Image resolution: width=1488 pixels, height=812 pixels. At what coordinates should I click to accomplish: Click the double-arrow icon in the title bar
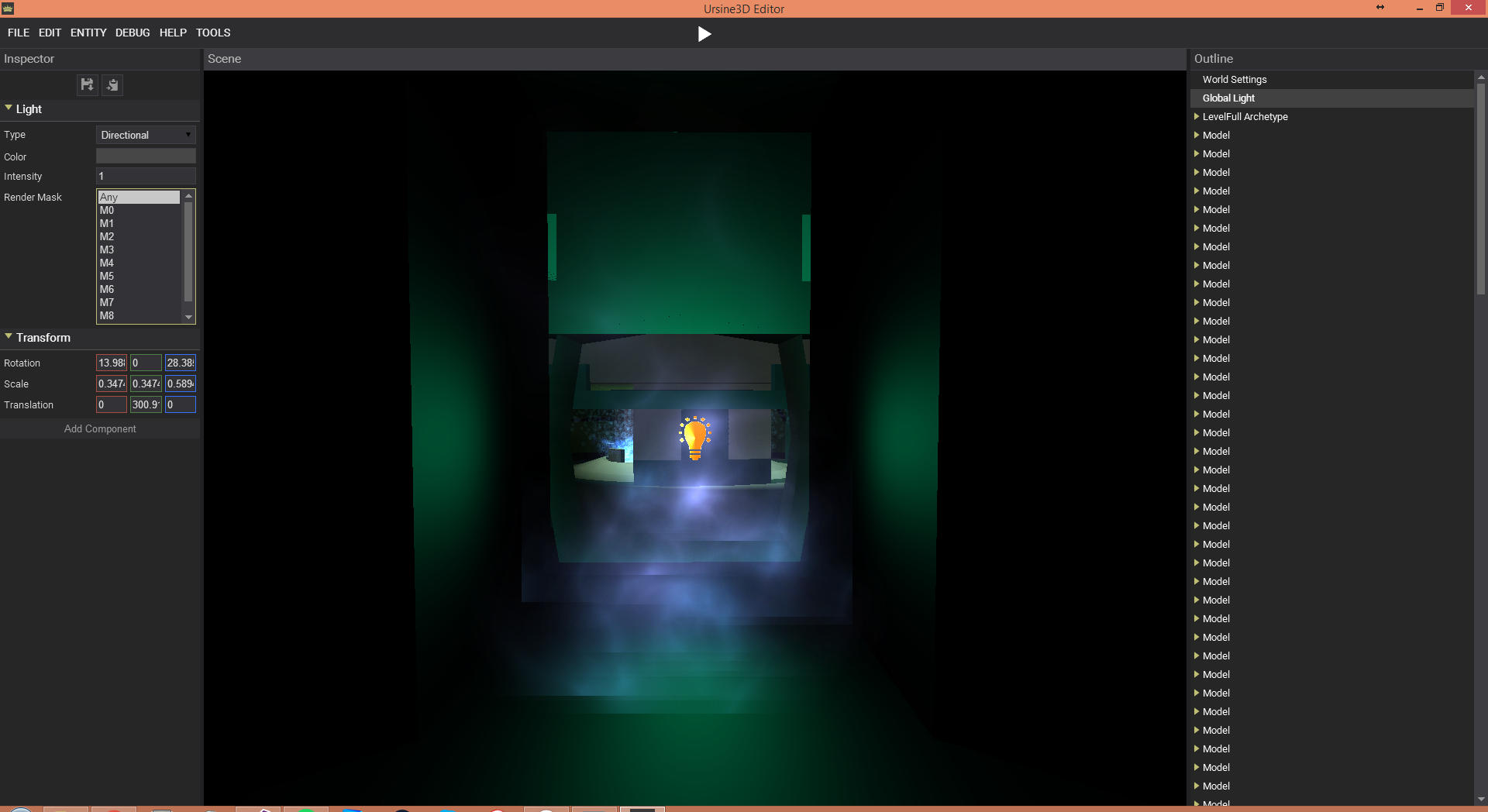tap(1379, 8)
